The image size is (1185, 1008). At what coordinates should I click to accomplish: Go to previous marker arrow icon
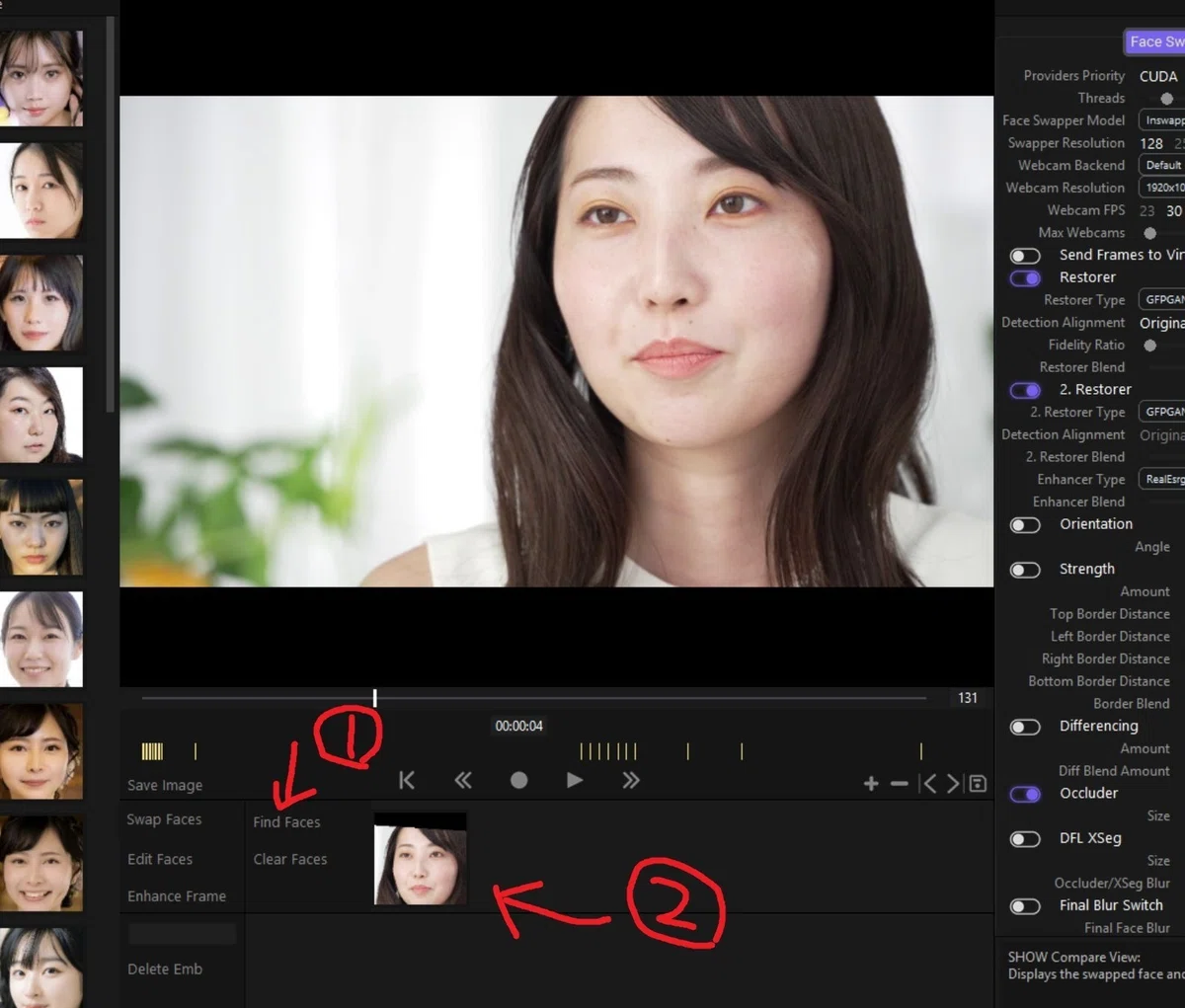[x=928, y=784]
